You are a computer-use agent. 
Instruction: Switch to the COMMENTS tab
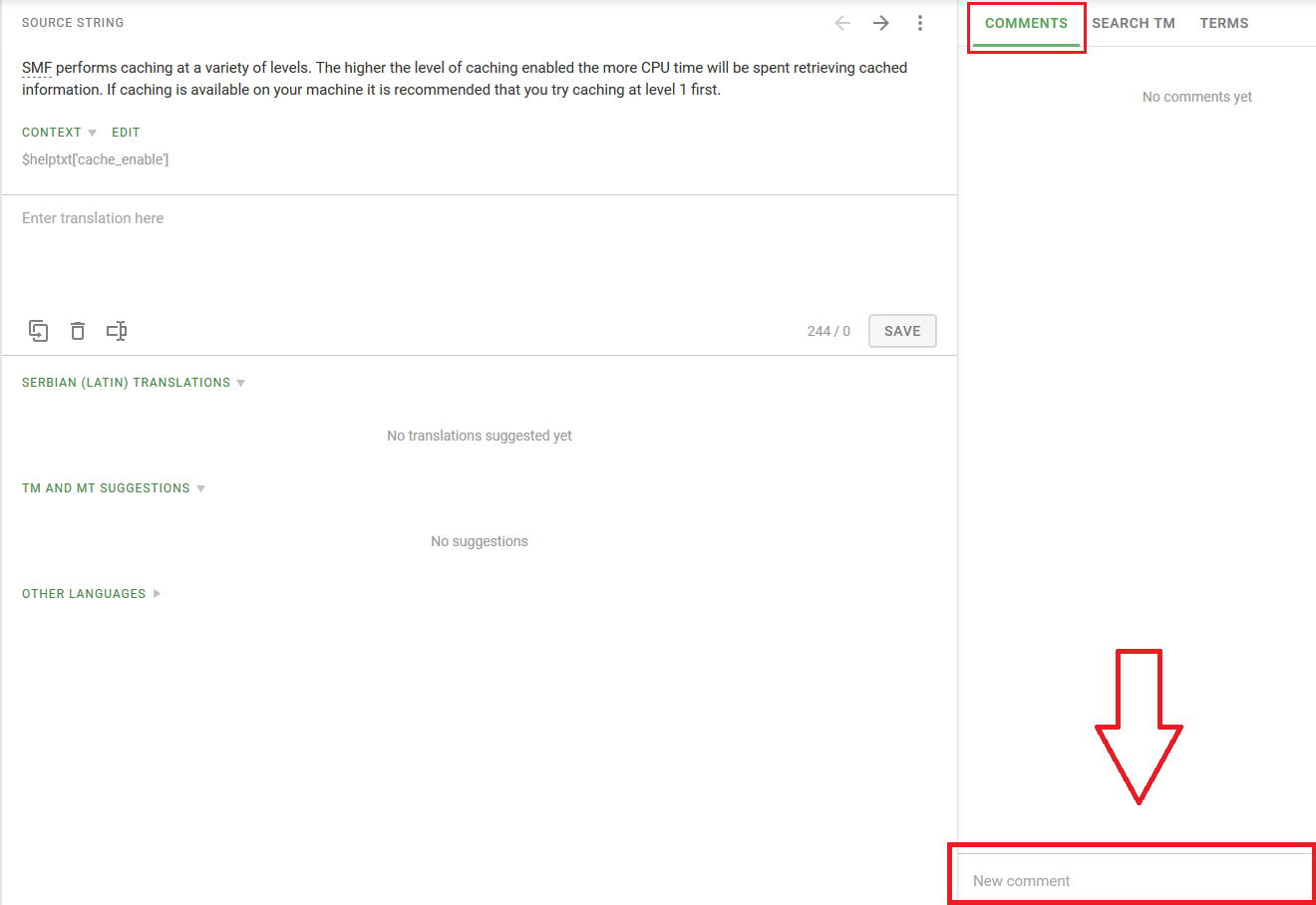click(x=1026, y=23)
